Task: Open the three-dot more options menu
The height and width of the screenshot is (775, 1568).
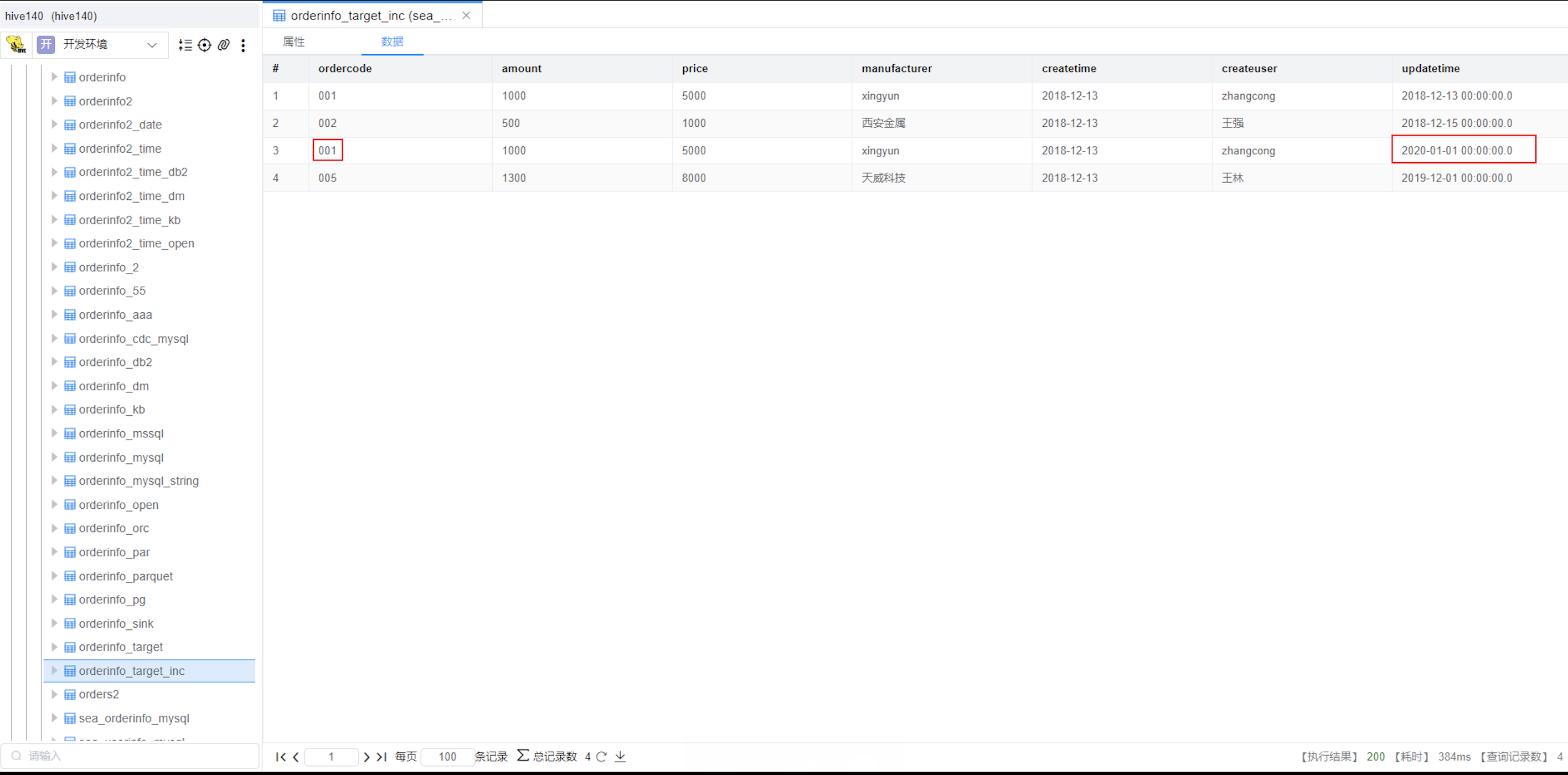Action: [x=243, y=45]
